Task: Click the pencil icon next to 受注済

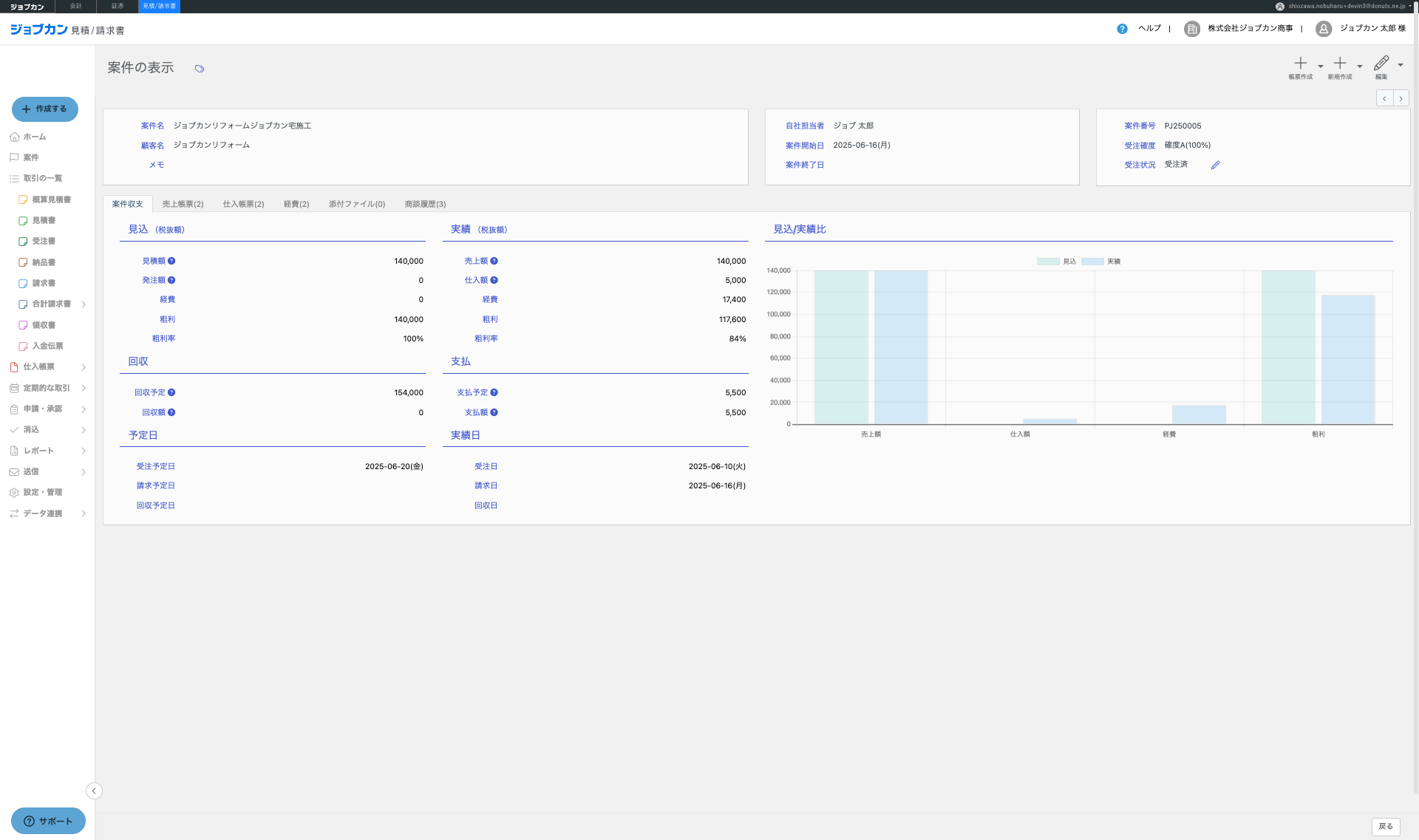Action: (x=1215, y=165)
